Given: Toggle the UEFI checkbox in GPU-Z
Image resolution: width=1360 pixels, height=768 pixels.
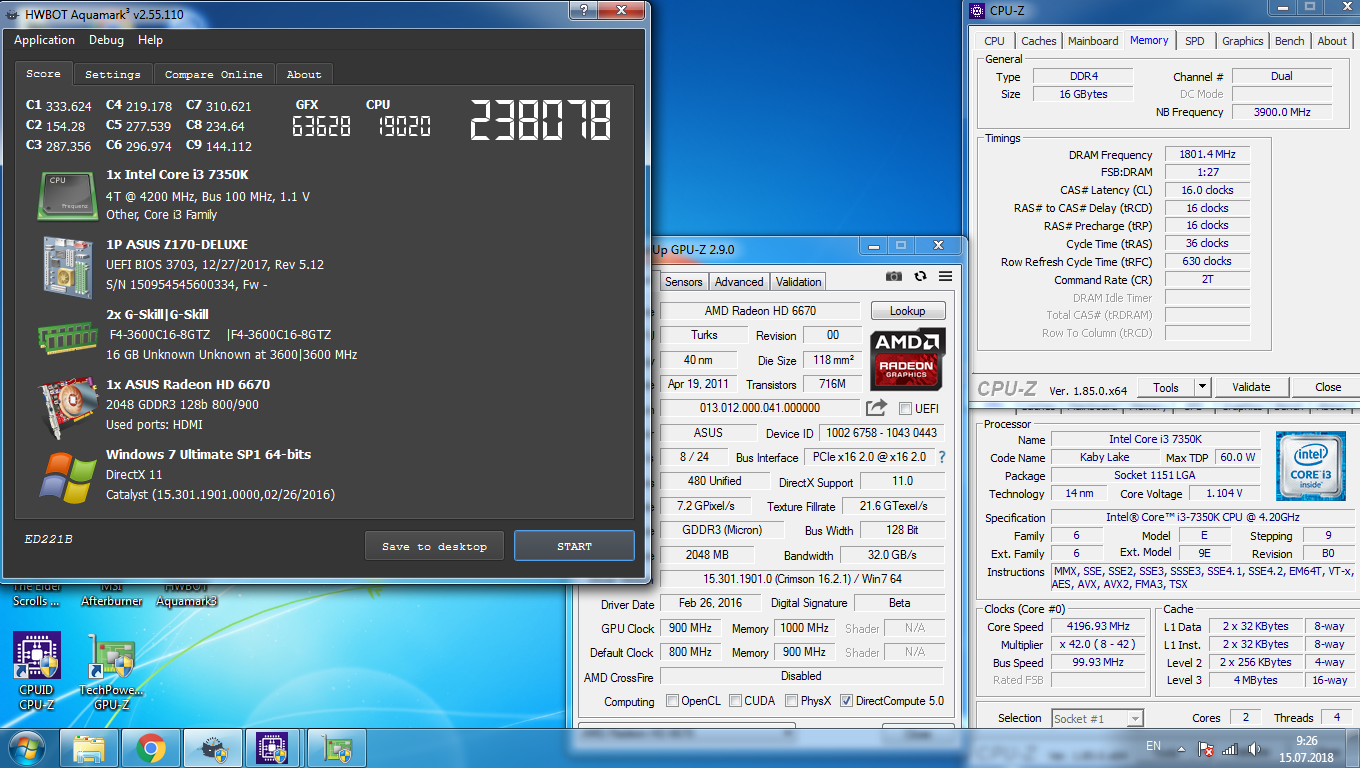Looking at the screenshot, I should (905, 408).
